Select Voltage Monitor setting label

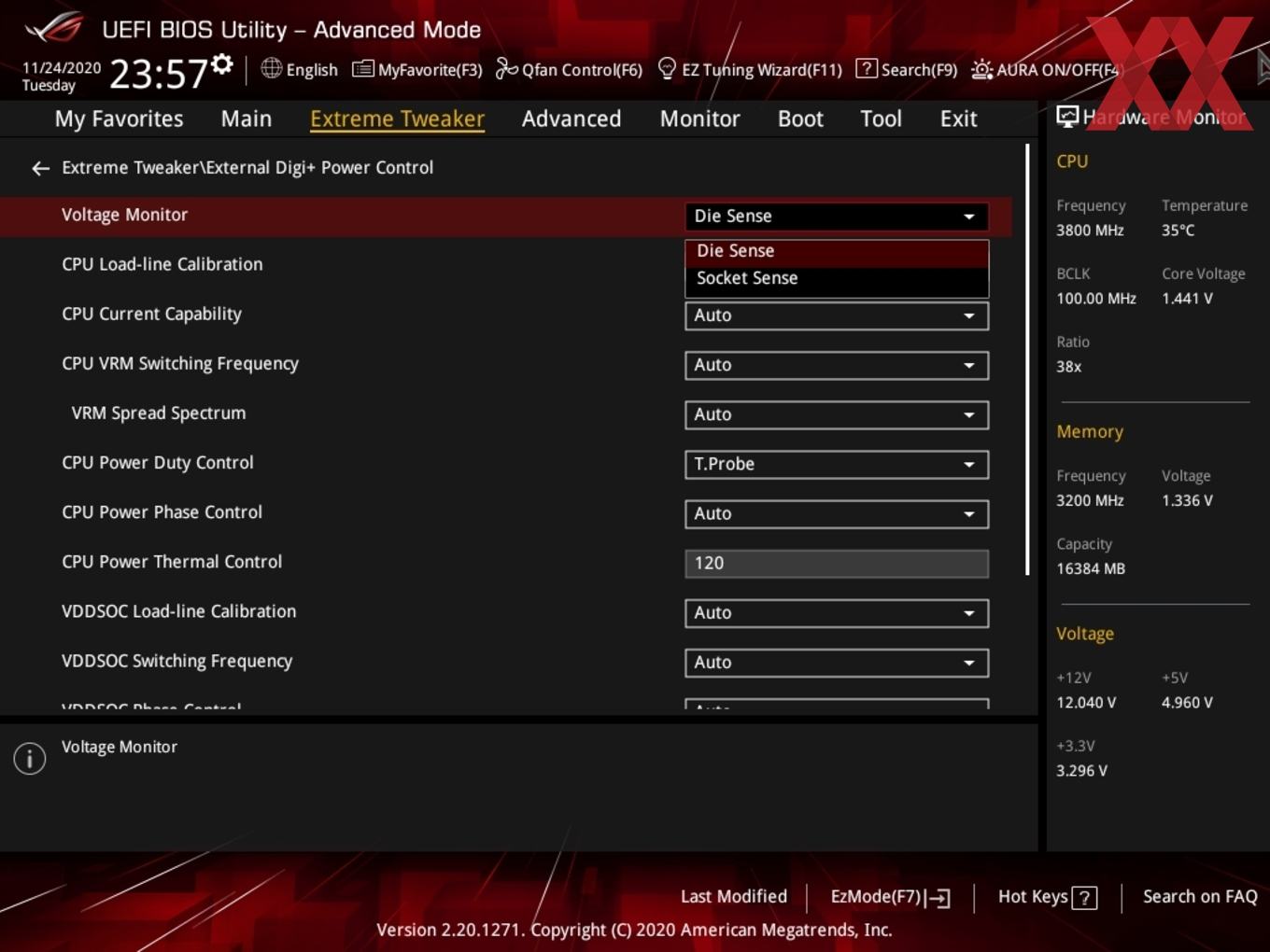tap(124, 215)
